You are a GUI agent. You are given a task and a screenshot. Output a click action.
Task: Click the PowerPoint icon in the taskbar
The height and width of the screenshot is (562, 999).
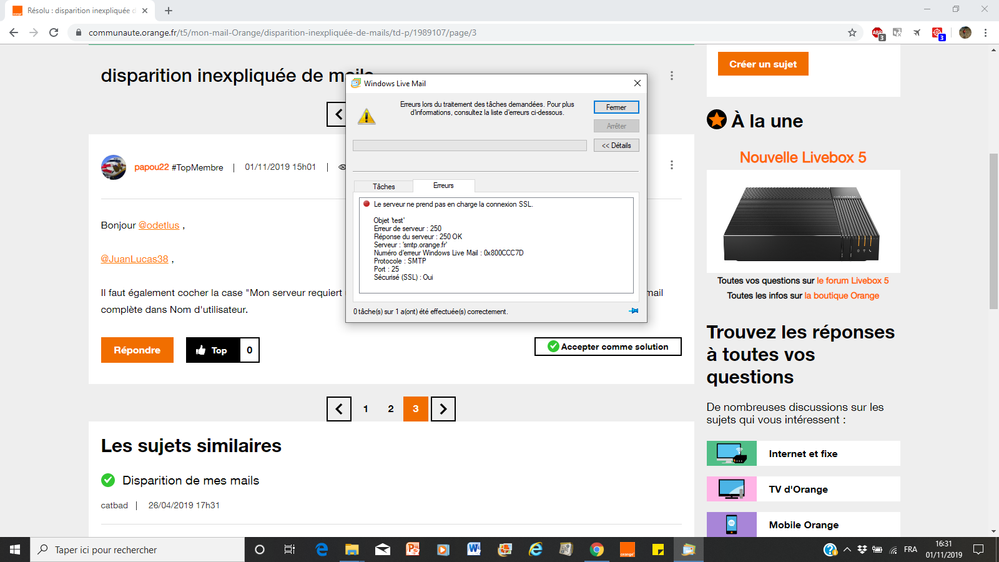click(x=412, y=549)
